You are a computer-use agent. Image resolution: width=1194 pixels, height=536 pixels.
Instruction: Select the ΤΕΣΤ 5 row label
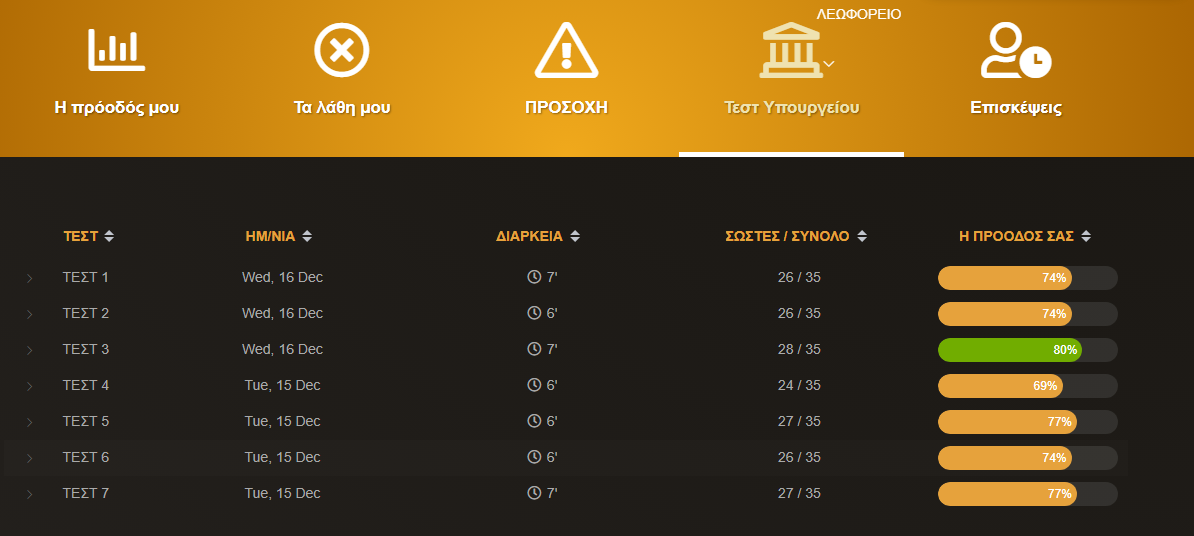click(86, 421)
